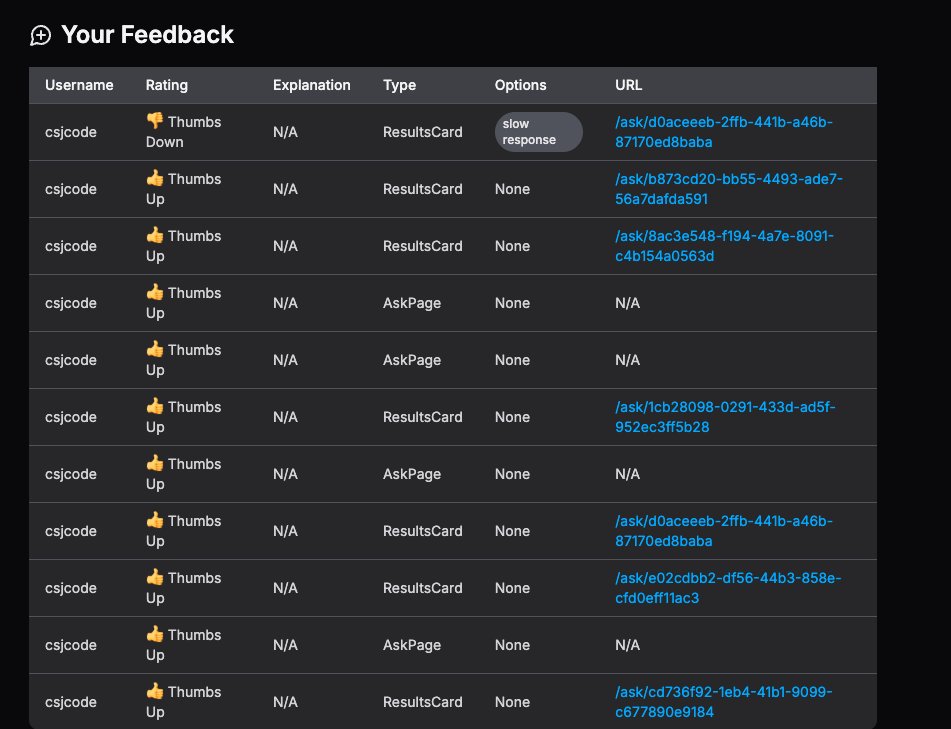Click the thumbs up emoji in the 8ac3e548 row
The width and height of the screenshot is (951, 729).
click(155, 235)
